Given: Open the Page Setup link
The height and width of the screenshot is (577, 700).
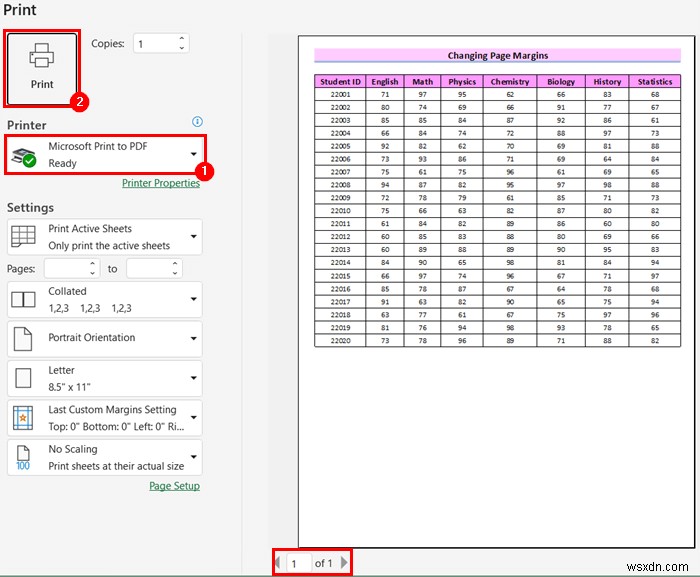Looking at the screenshot, I should (174, 486).
